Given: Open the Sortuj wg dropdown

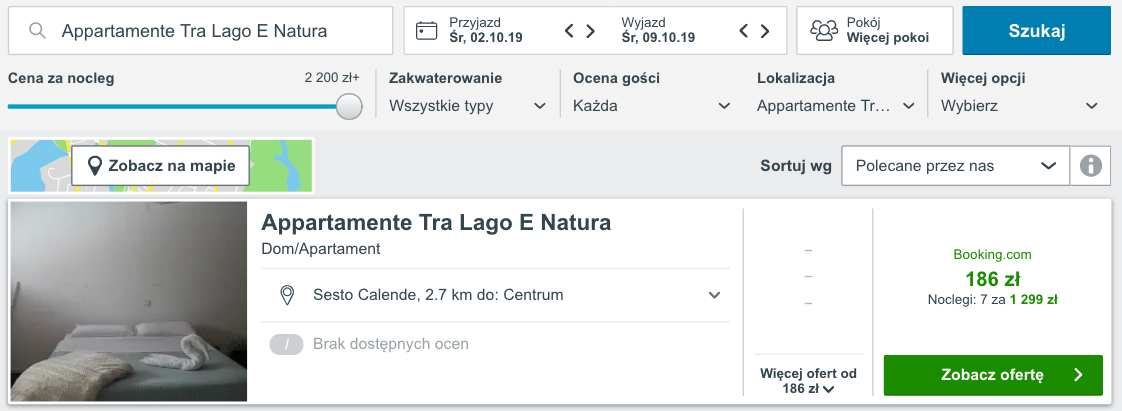Looking at the screenshot, I should click(x=955, y=166).
